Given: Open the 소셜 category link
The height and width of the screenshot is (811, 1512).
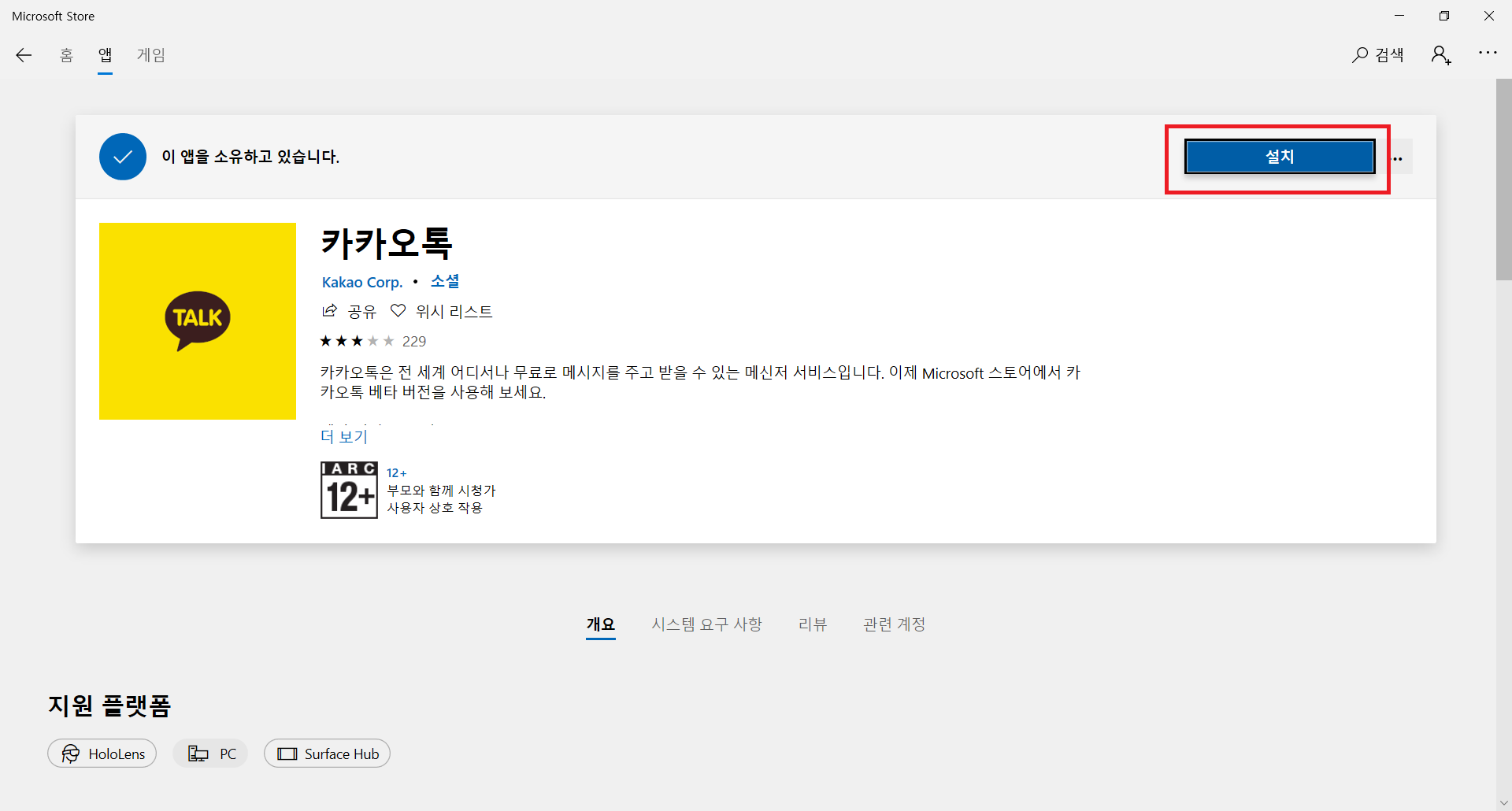Looking at the screenshot, I should pyautogui.click(x=445, y=281).
